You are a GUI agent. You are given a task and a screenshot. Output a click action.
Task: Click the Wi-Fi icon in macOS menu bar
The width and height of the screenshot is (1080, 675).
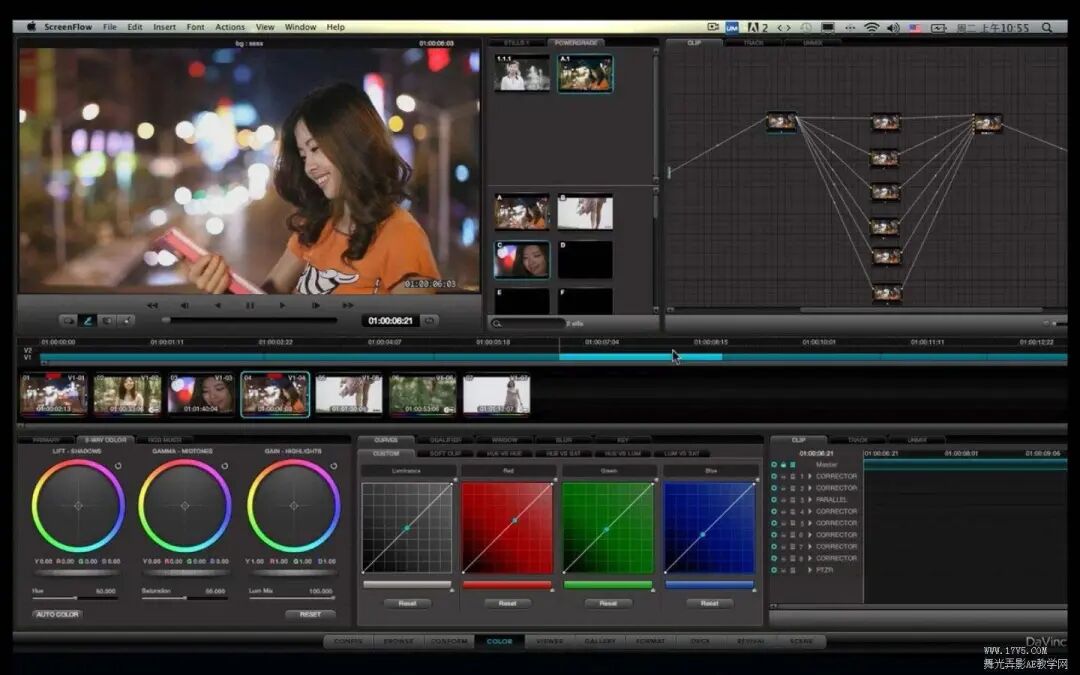[x=871, y=27]
